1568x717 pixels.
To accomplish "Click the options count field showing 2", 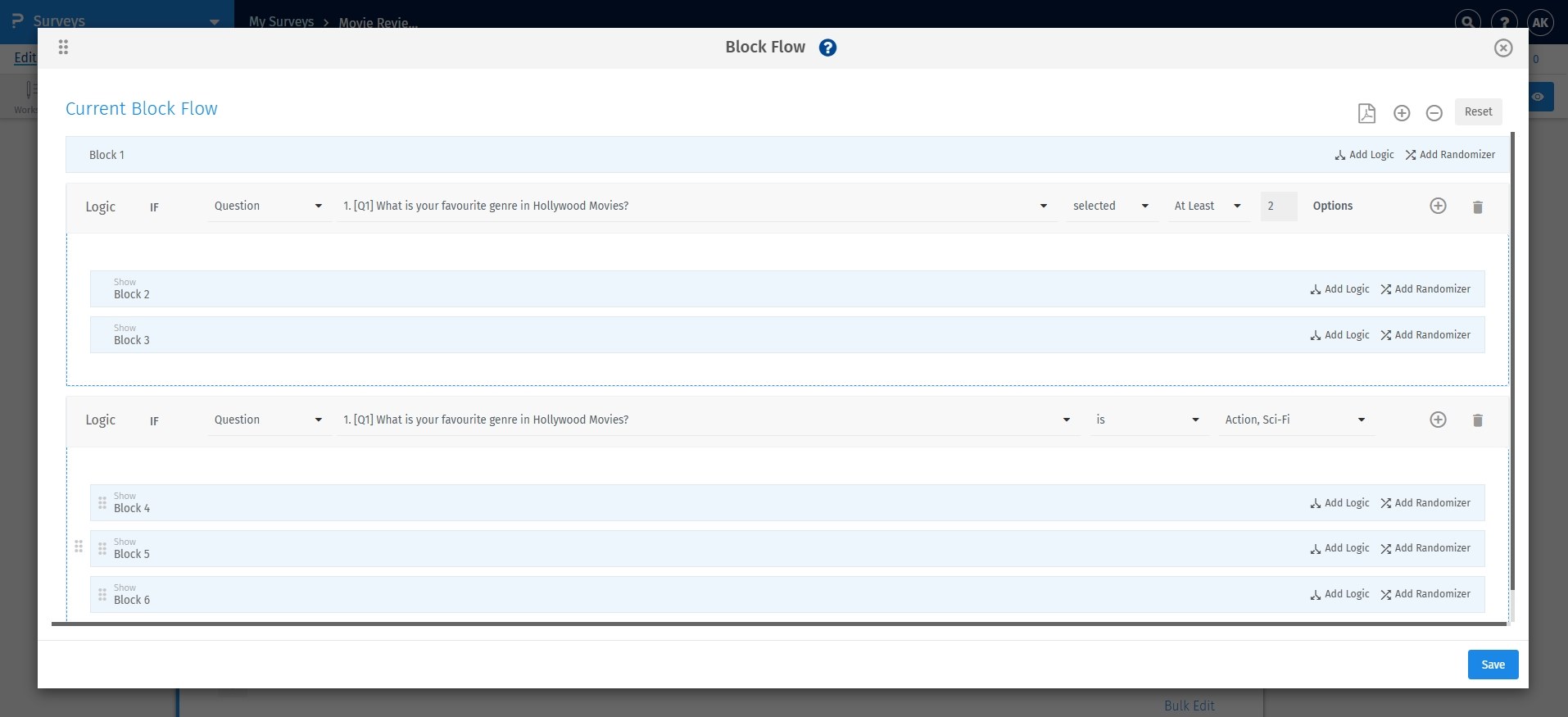I will [x=1279, y=206].
